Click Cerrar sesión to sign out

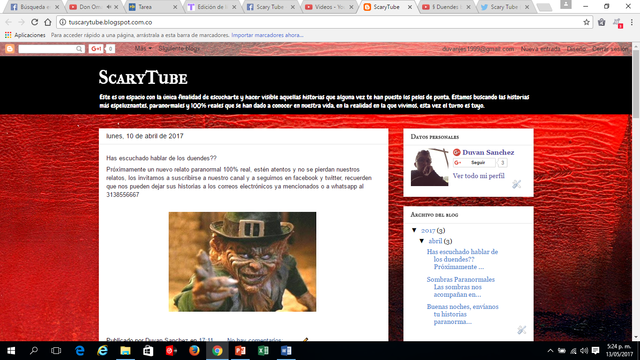click(x=610, y=49)
